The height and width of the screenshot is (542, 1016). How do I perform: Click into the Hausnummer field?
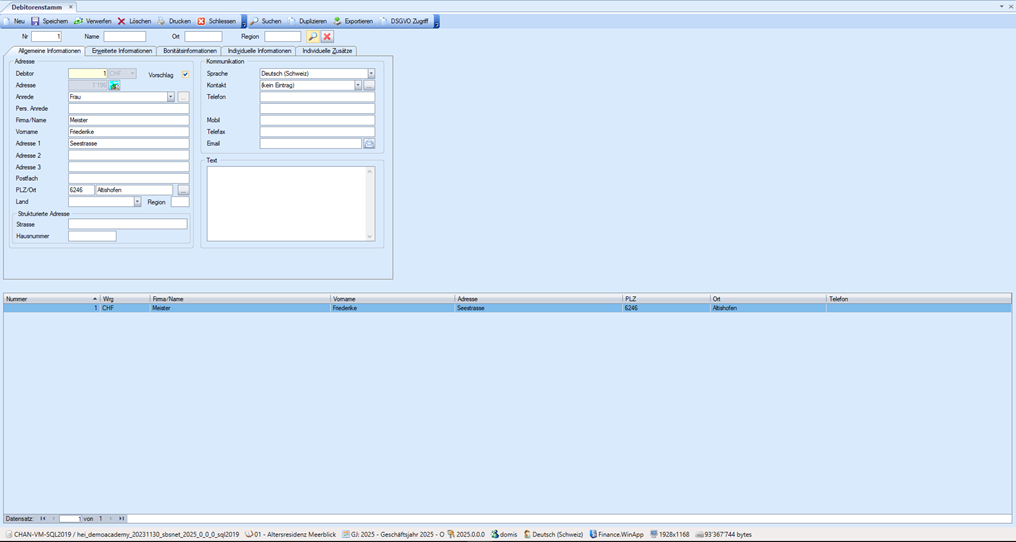pos(92,237)
